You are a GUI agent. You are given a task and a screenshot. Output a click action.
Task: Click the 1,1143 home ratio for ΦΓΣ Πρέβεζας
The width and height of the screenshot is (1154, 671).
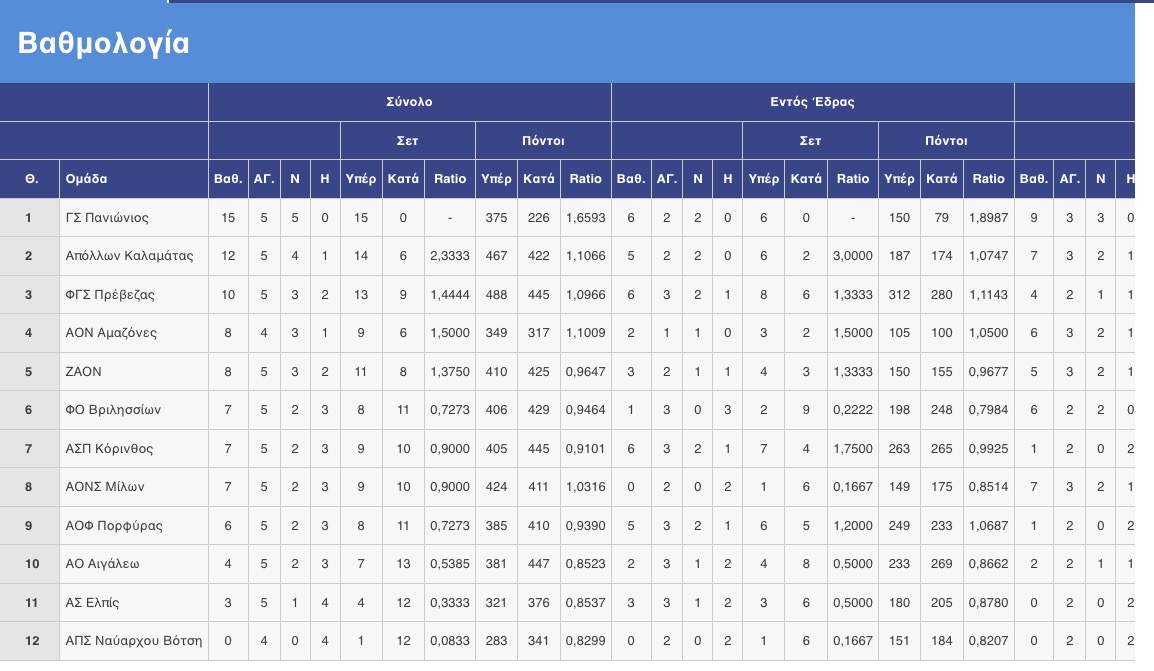(x=988, y=295)
